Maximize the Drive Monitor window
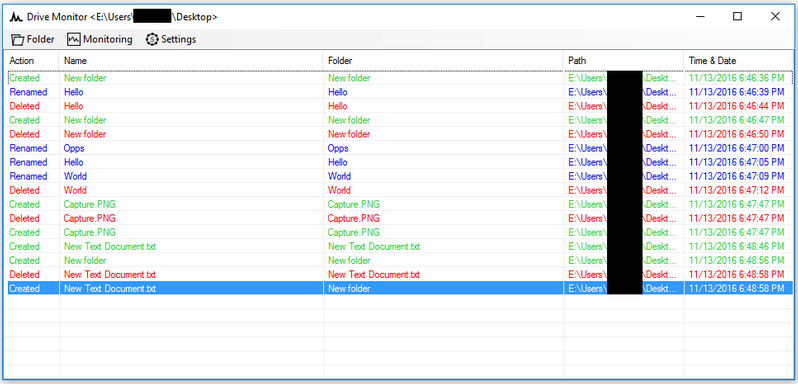The width and height of the screenshot is (798, 384). [x=737, y=16]
